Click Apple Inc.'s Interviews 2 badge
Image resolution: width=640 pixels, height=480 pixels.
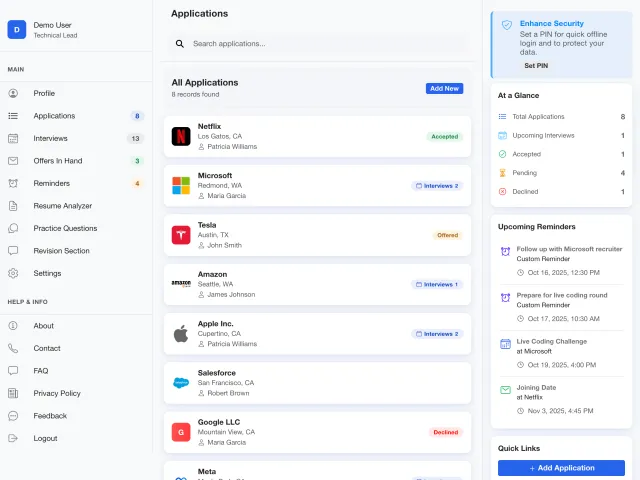pyautogui.click(x=437, y=334)
